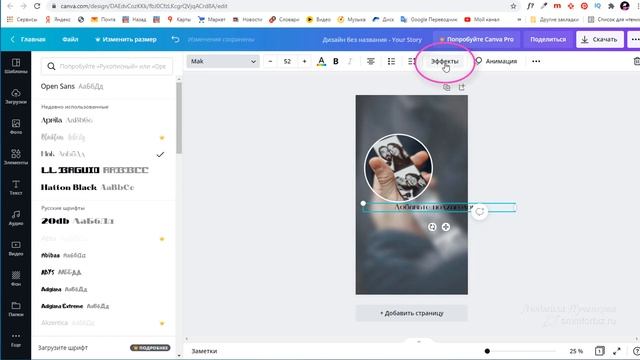
Task: Click the font search field
Action: [107, 66]
